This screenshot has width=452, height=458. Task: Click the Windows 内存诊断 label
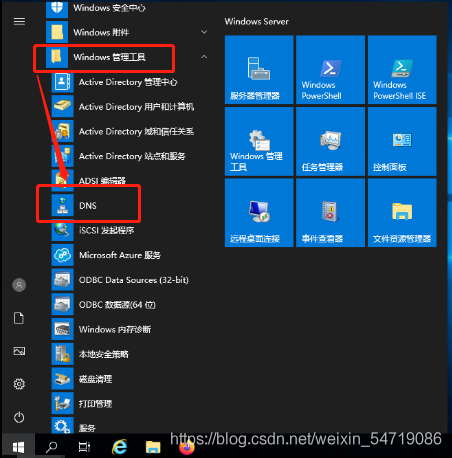pyautogui.click(x=115, y=329)
